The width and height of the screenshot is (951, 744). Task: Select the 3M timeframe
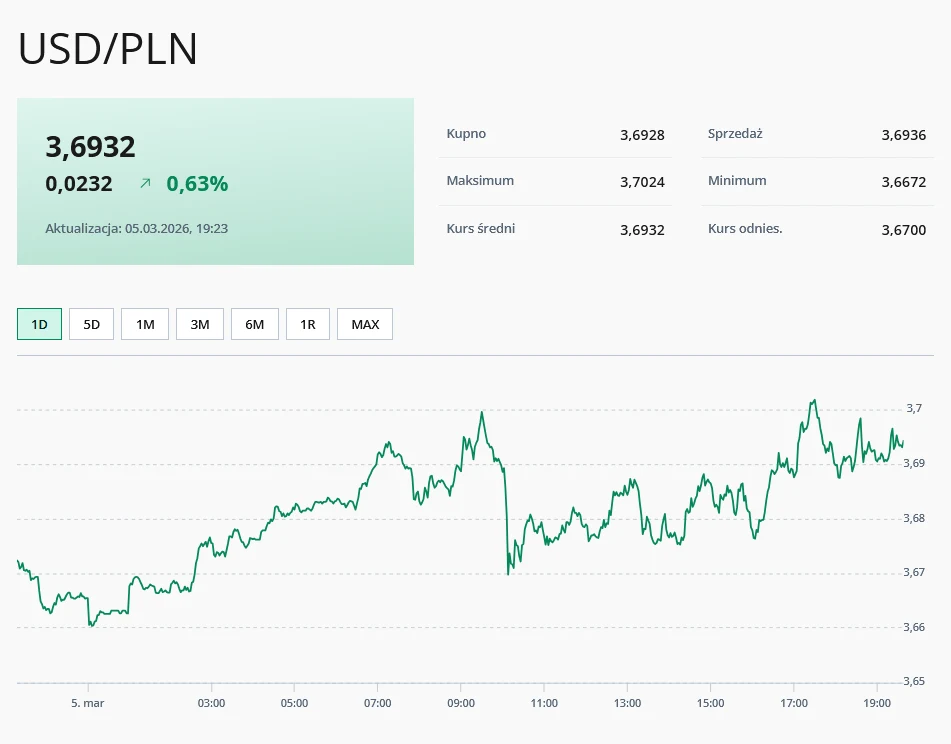point(199,323)
